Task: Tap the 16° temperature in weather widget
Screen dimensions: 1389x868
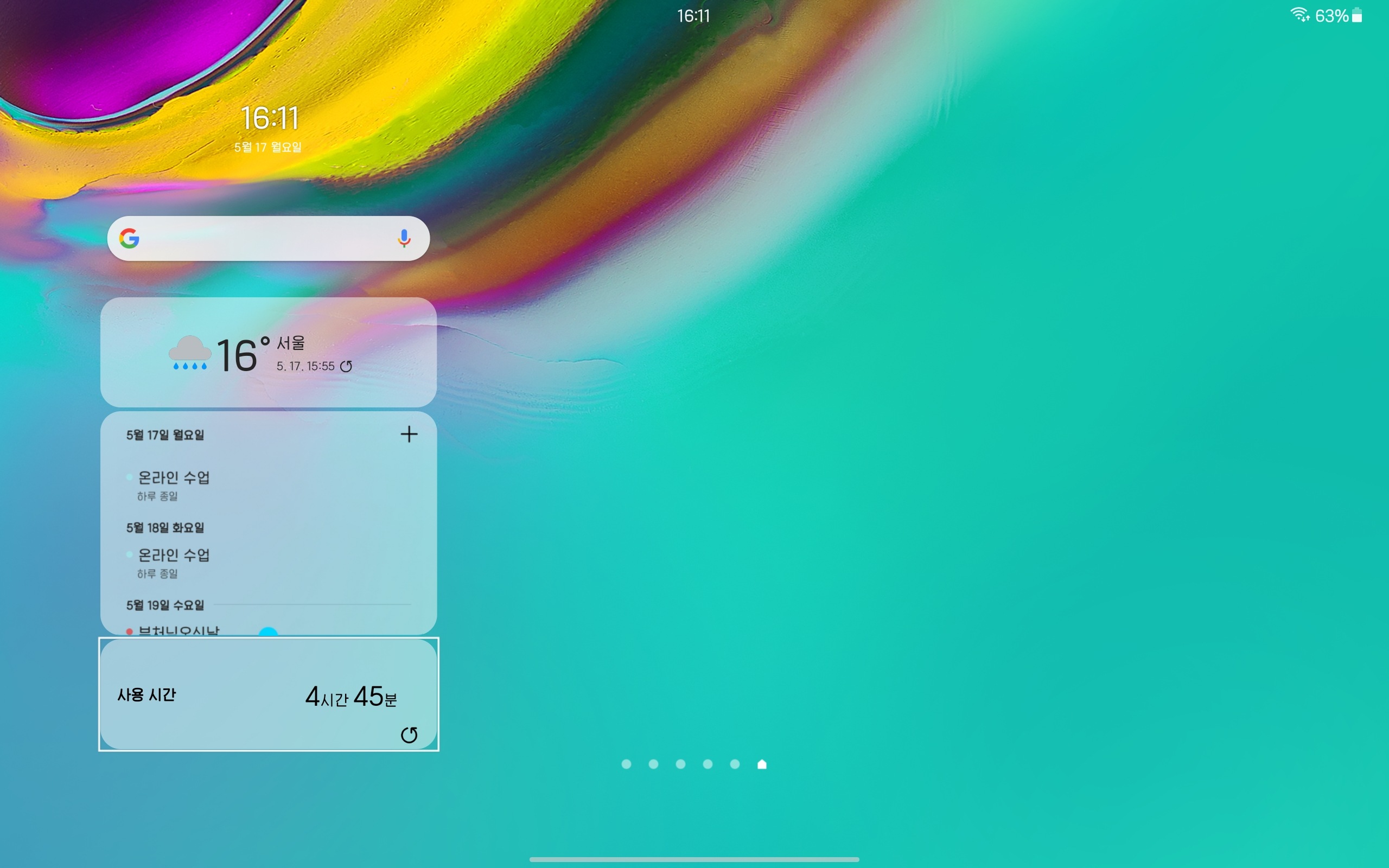Action: (x=241, y=356)
